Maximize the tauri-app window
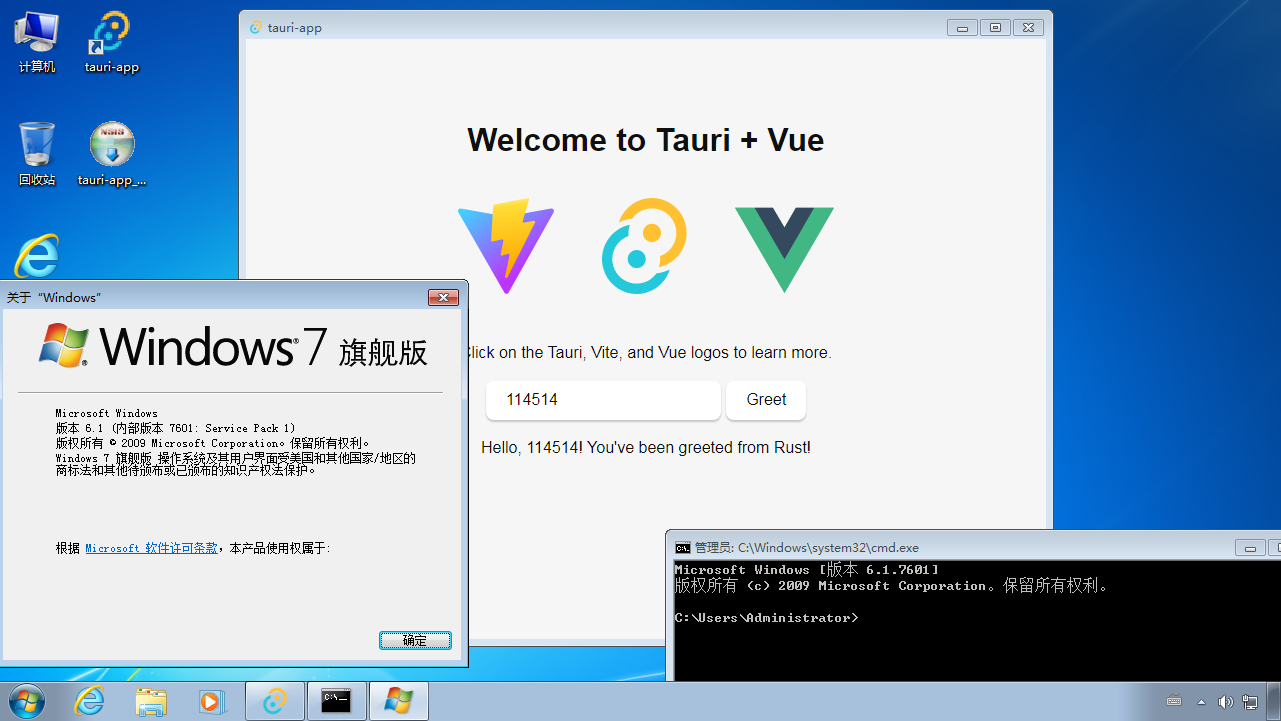 pyautogui.click(x=995, y=28)
